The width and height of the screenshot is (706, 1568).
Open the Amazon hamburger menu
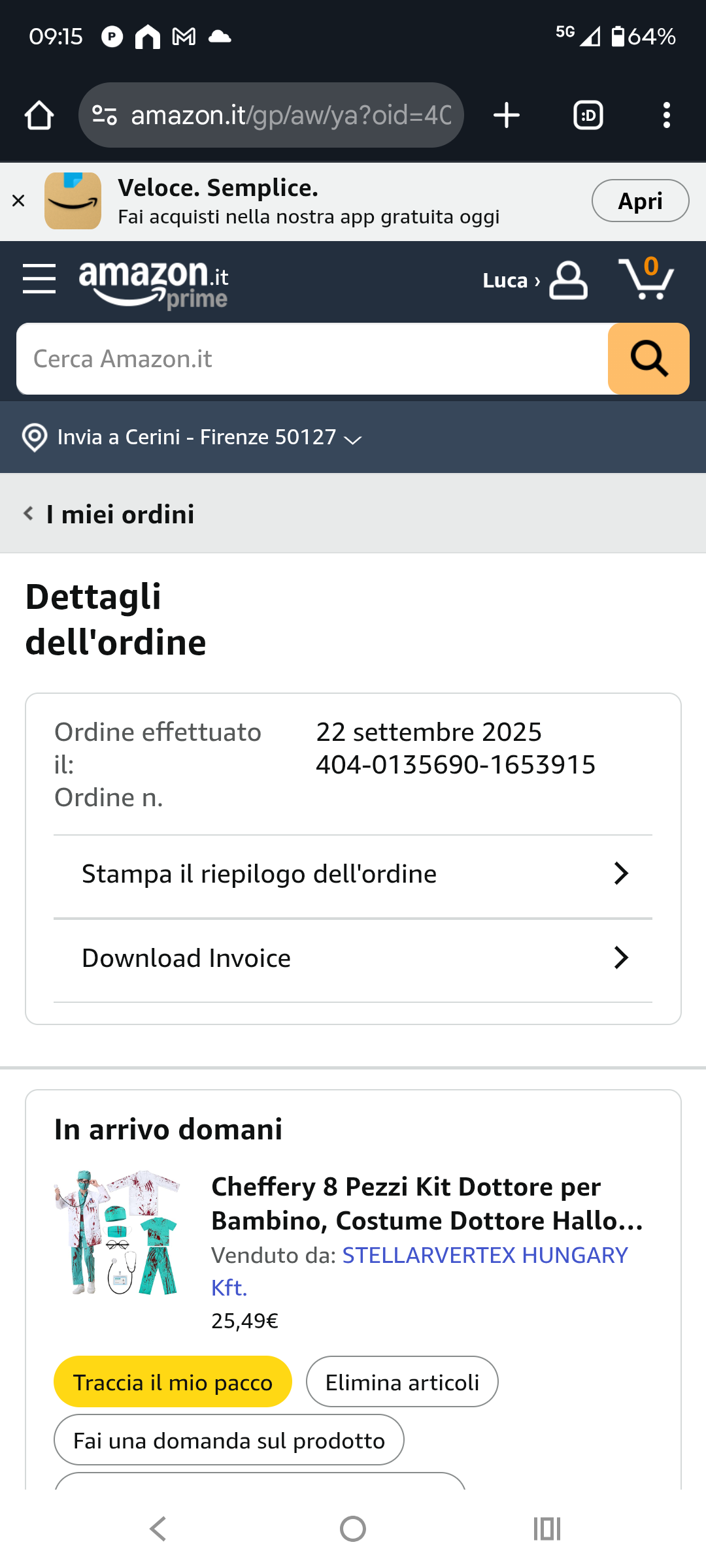39,279
